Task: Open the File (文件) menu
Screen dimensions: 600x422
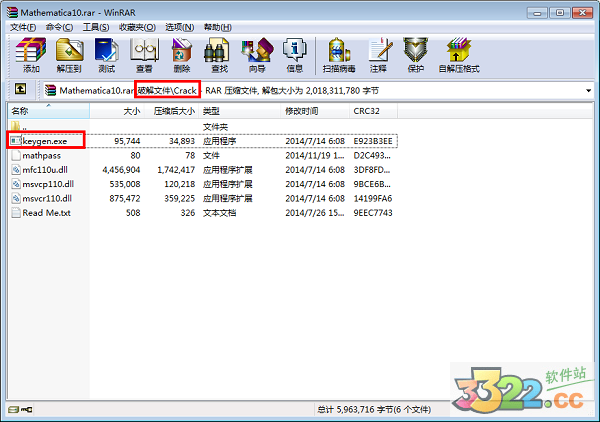Action: [x=23, y=27]
